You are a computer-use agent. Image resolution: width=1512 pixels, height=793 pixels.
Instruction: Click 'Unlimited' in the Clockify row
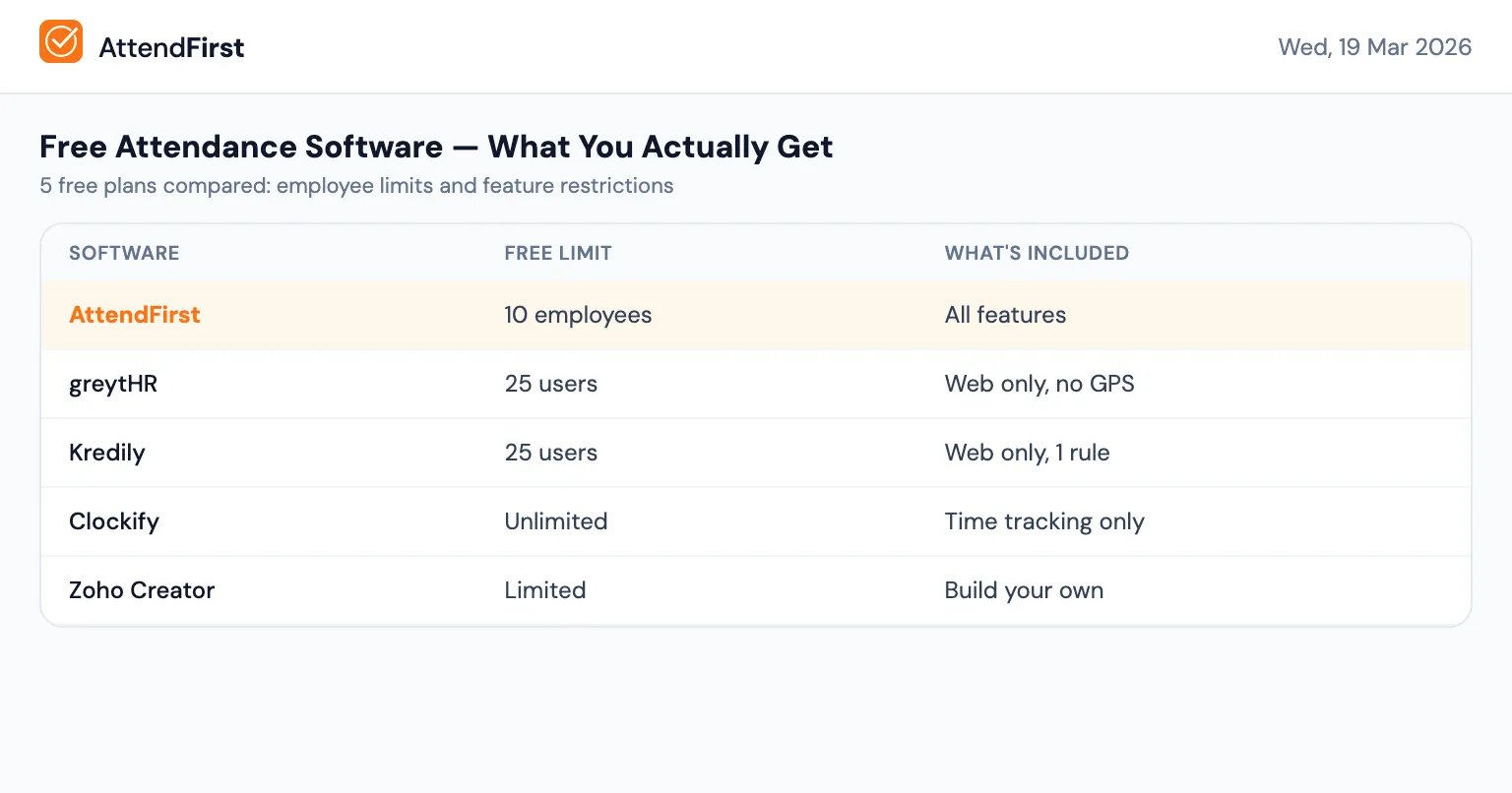pos(555,521)
